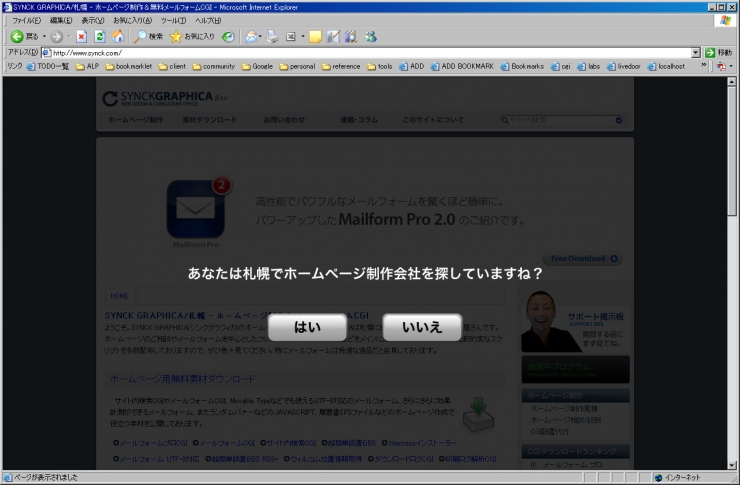The height and width of the screenshot is (485, 740).
Task: Open the 表示(V) menu
Action: click(x=92, y=20)
